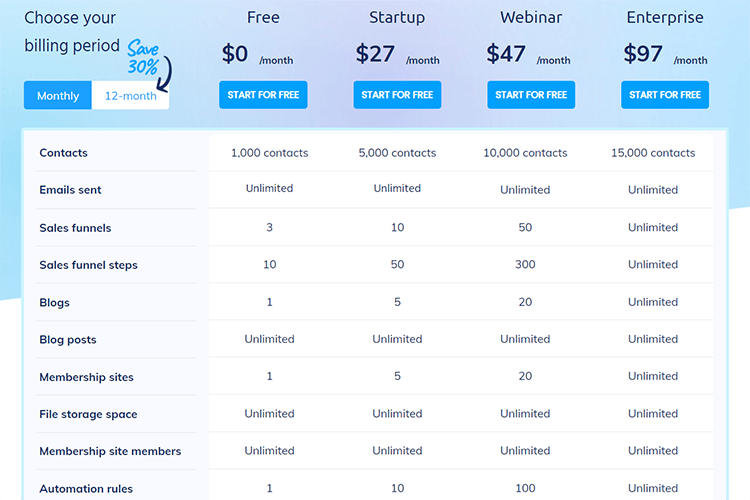Select the Automation rules row label
750x500 pixels.
pyautogui.click(x=86, y=489)
